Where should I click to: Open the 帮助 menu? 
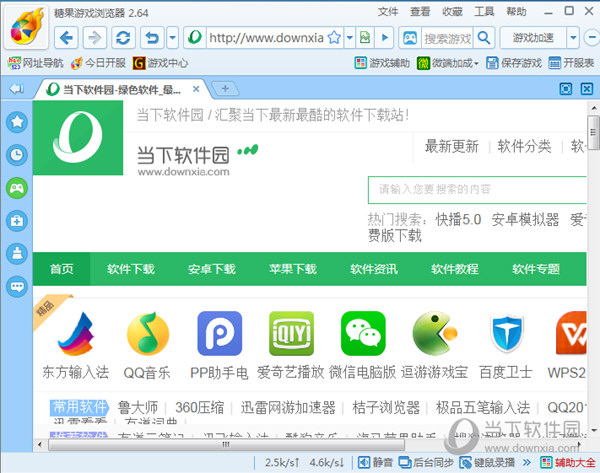pyautogui.click(x=516, y=12)
